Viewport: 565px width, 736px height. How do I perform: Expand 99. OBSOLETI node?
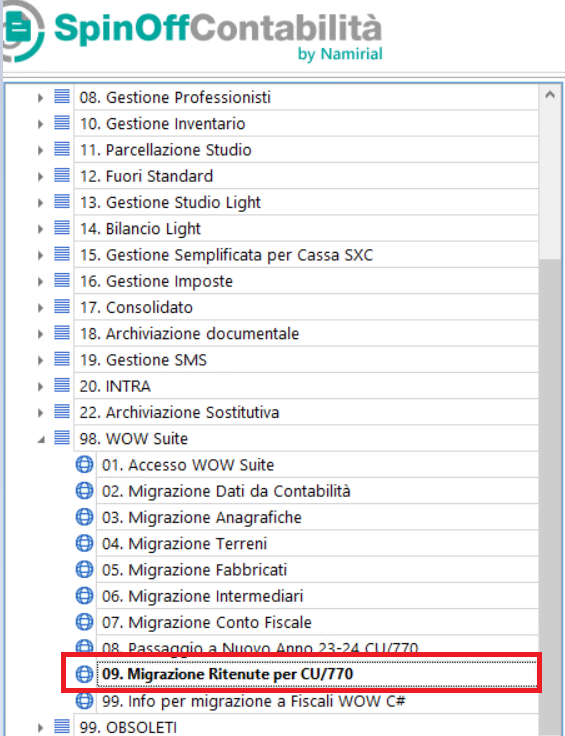[41, 728]
